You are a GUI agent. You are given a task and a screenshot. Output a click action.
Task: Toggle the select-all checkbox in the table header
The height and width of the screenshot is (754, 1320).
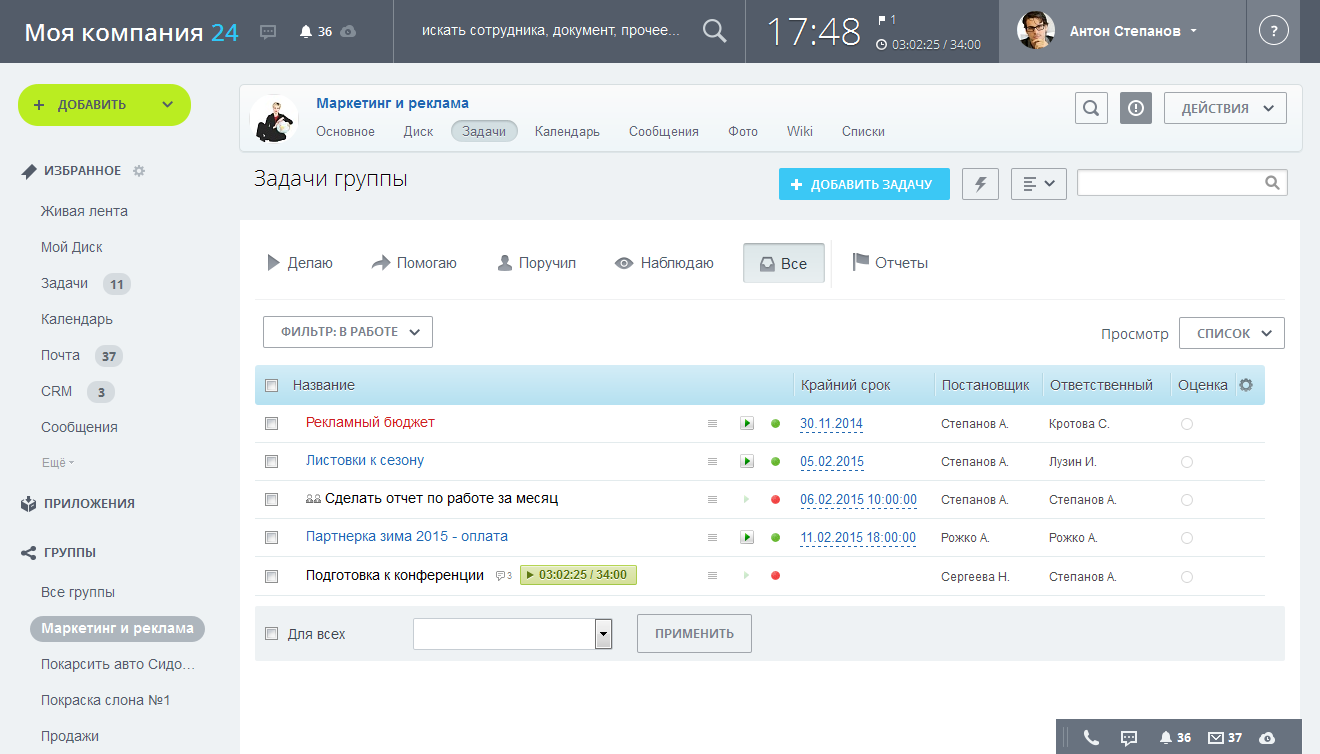pyautogui.click(x=271, y=385)
